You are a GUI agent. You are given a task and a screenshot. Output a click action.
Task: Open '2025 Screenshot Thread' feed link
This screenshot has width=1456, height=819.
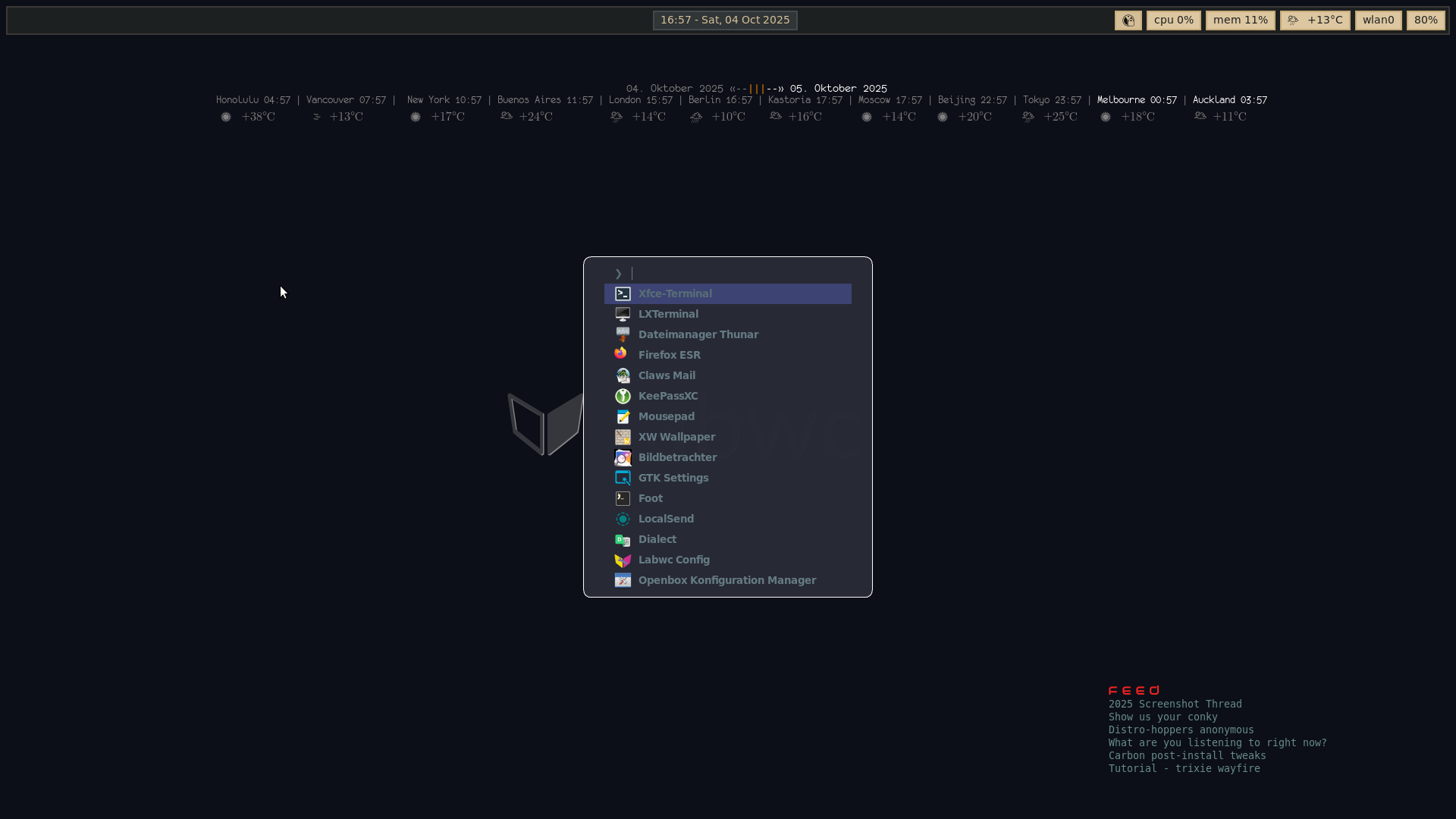(x=1175, y=704)
